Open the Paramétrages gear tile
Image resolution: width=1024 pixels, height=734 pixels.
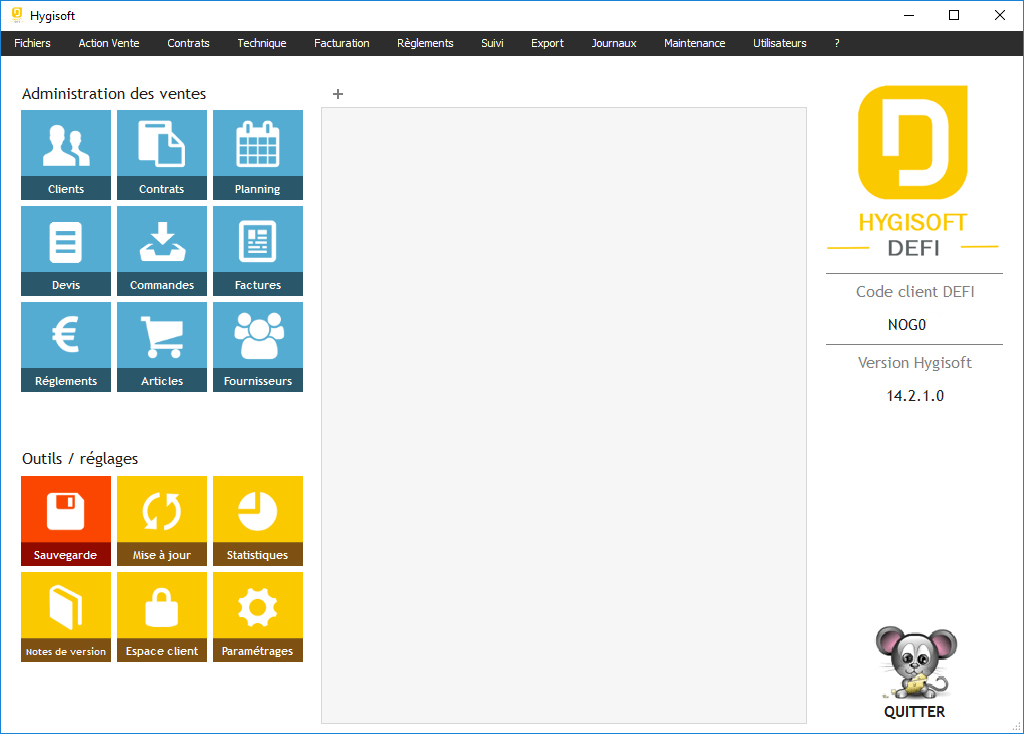(258, 617)
